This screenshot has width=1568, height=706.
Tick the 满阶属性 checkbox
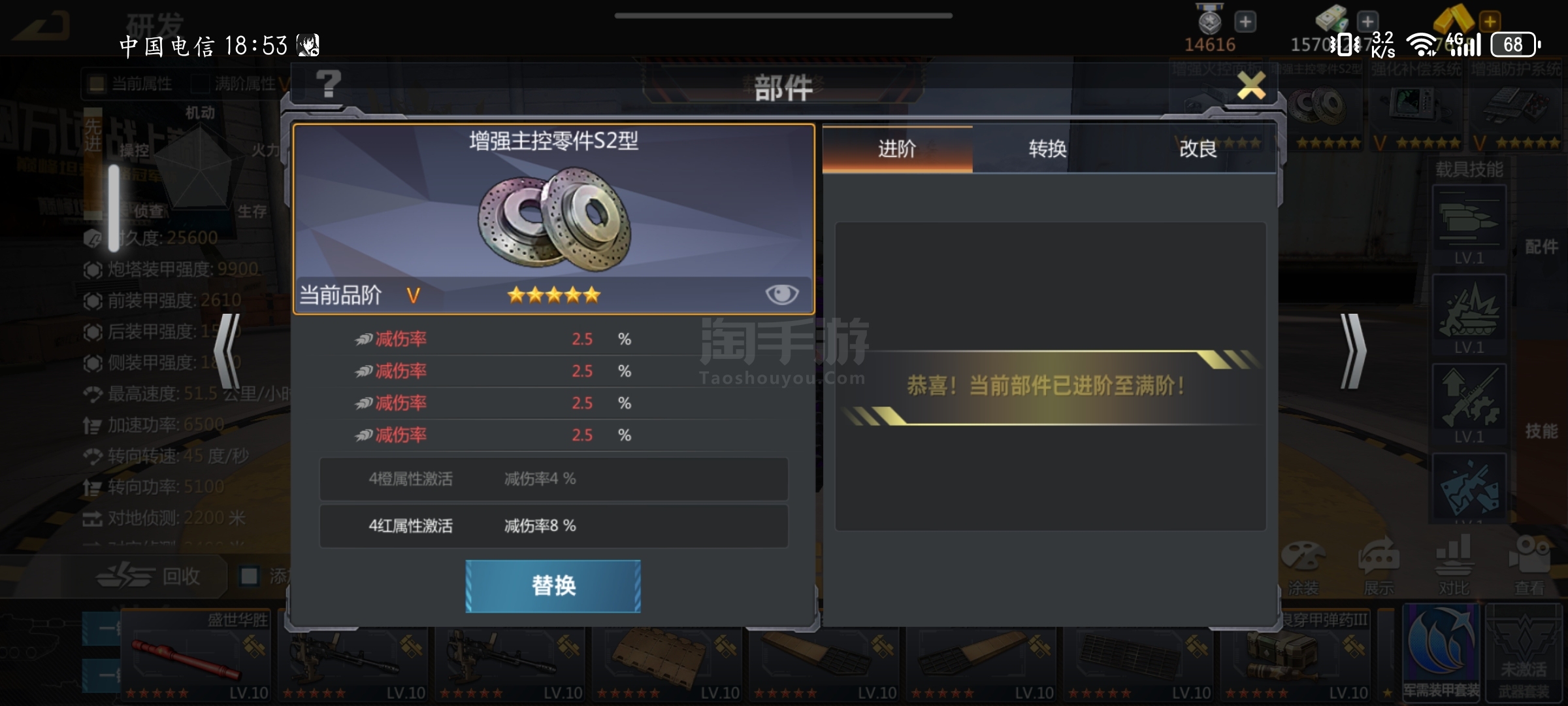click(x=199, y=84)
